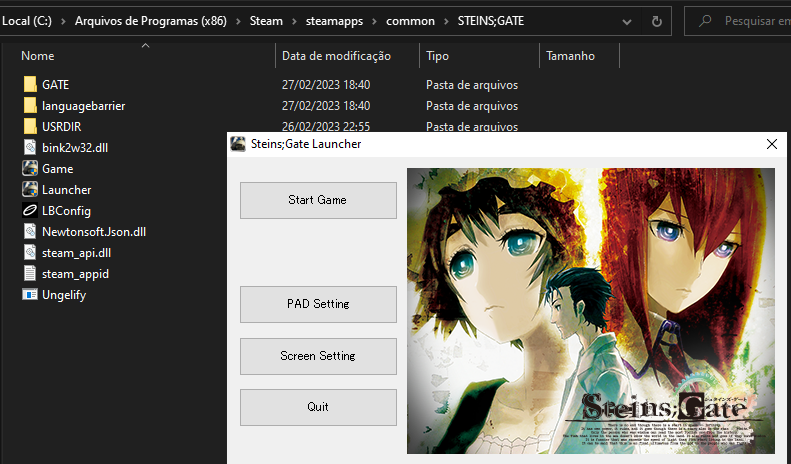Screen dimensions: 791x464
Task: Click the Ungelify application icon
Action: pyautogui.click(x=30, y=295)
